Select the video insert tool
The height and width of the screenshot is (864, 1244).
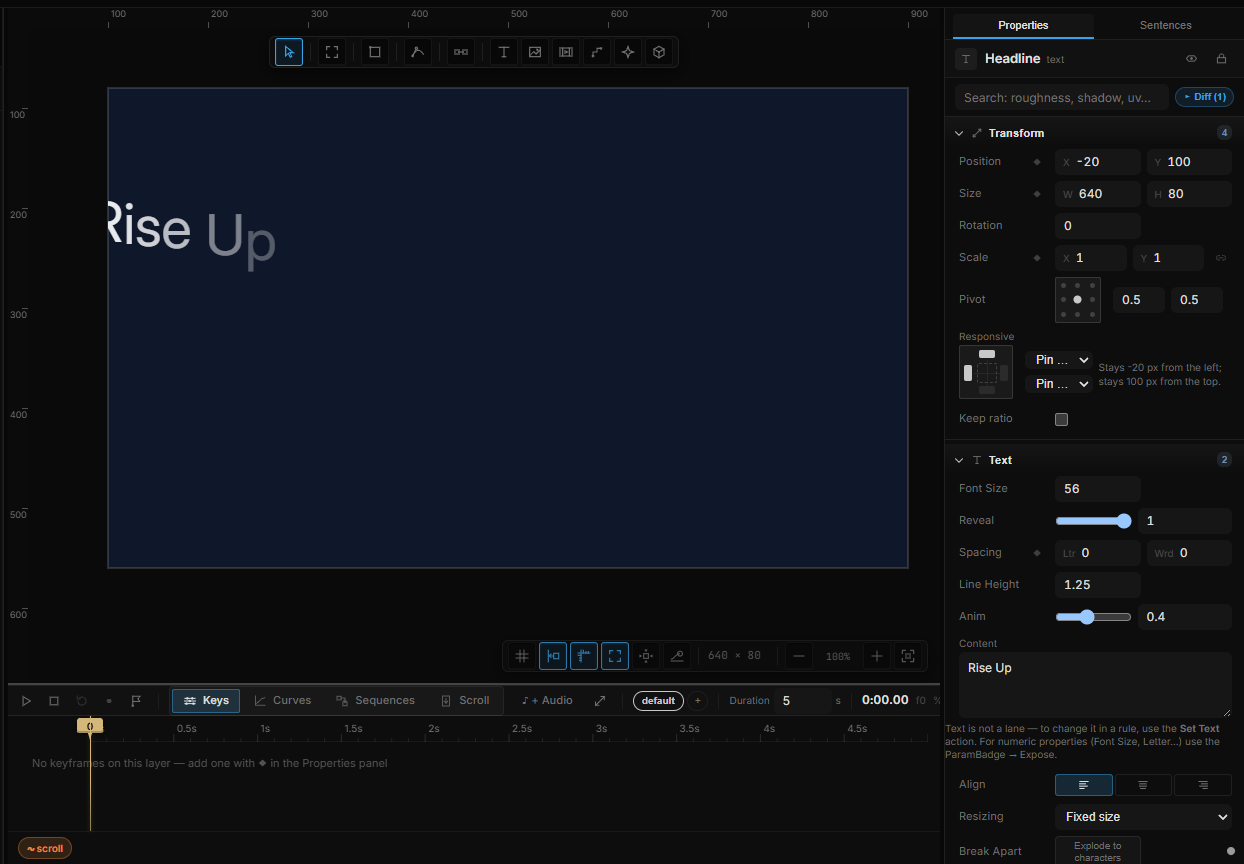pyautogui.click(x=566, y=52)
